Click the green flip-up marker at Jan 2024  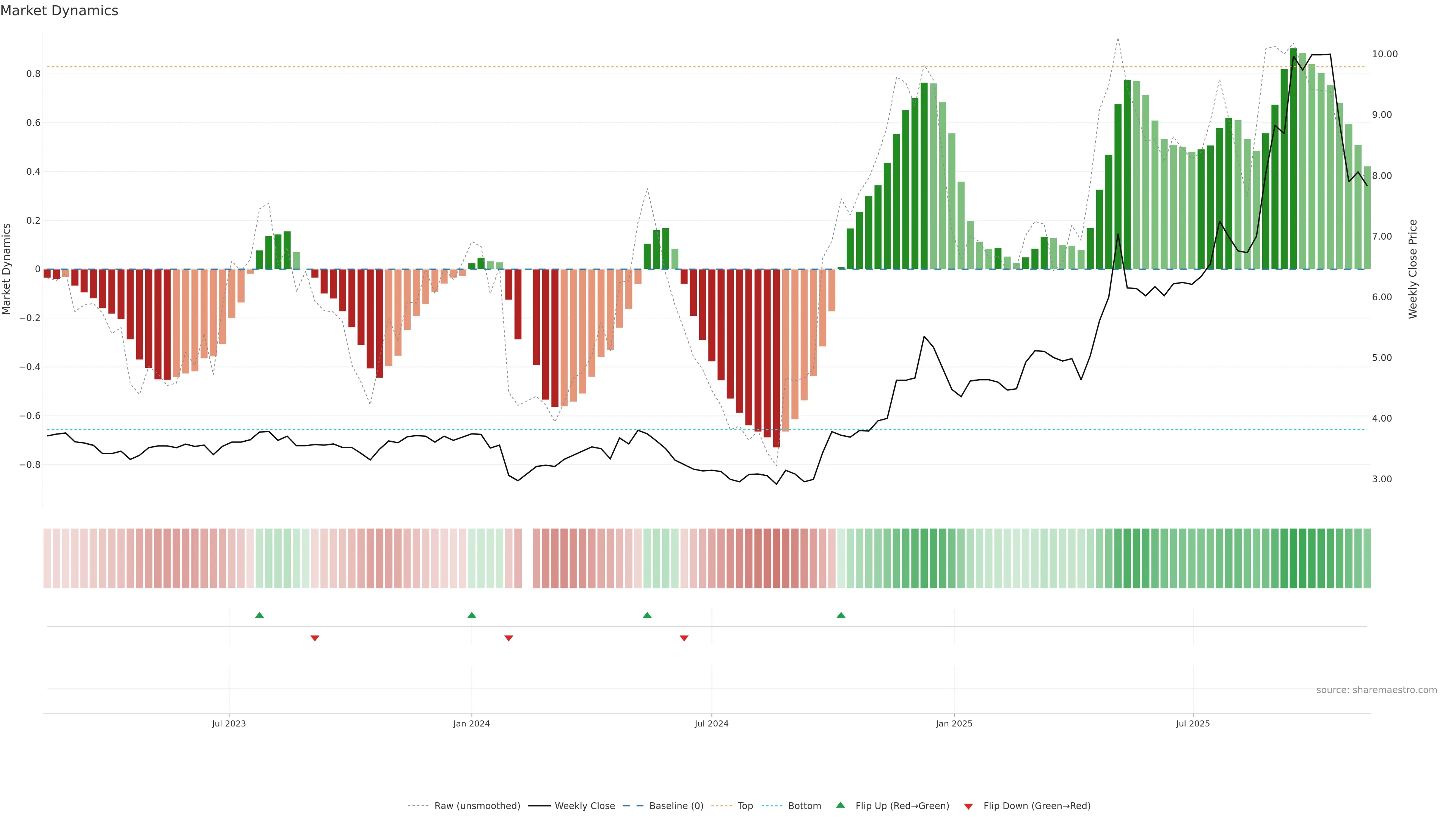pyautogui.click(x=471, y=615)
